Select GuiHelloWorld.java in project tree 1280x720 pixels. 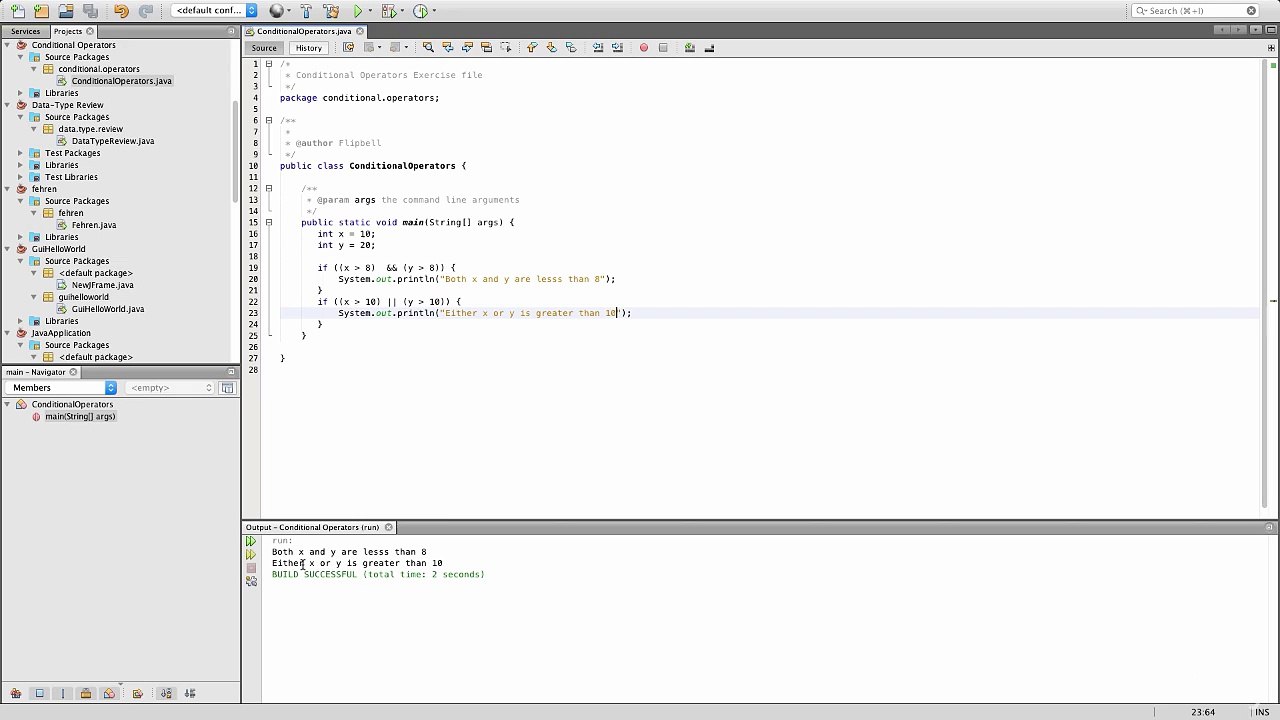[108, 309]
